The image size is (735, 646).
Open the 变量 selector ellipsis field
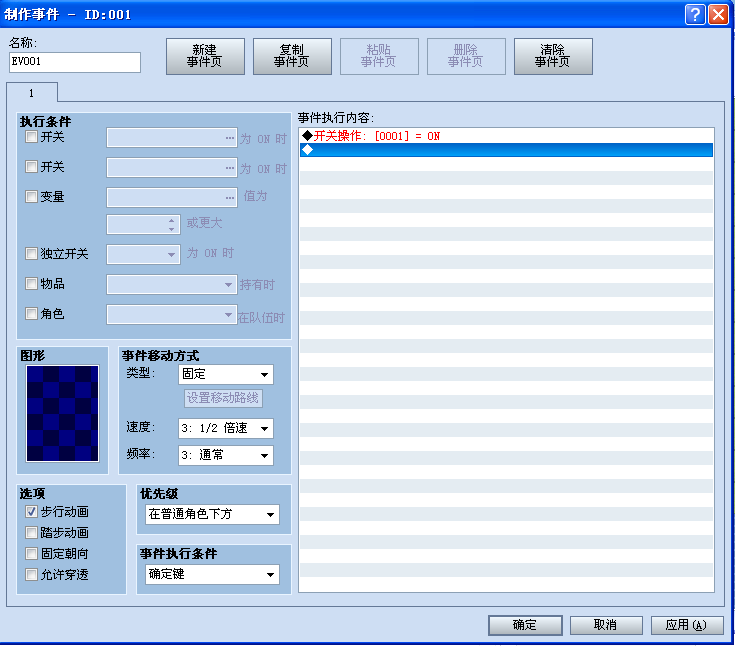172,197
